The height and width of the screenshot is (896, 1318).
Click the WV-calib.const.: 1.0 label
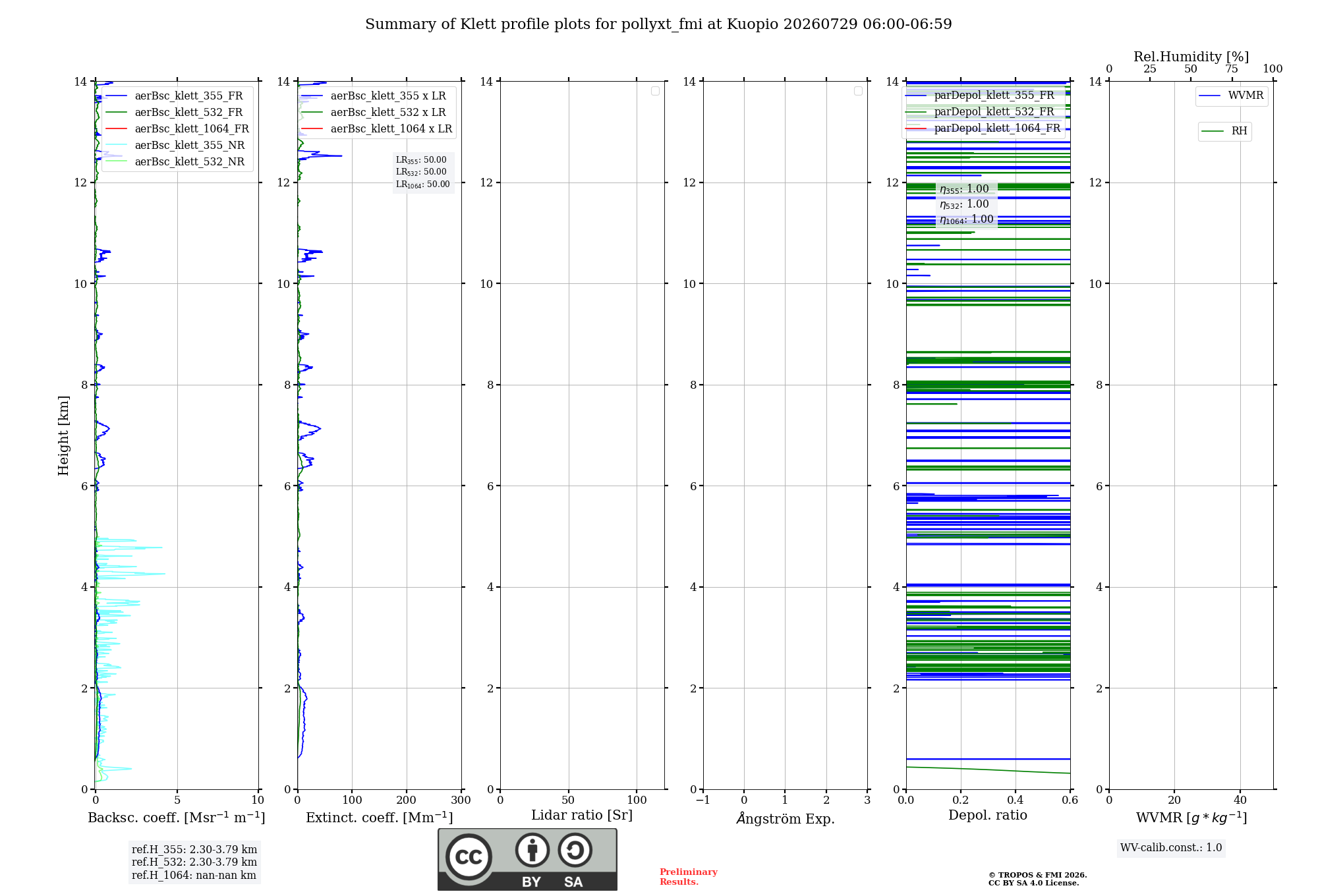(x=1171, y=848)
